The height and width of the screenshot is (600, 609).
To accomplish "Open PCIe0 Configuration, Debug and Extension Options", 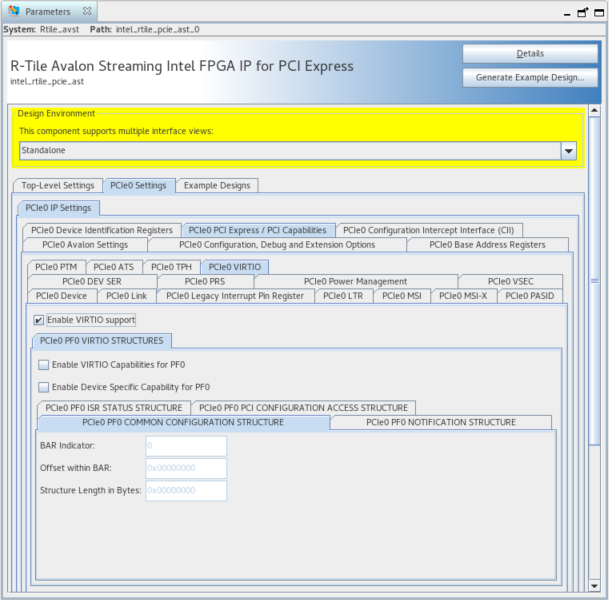I will 277,245.
